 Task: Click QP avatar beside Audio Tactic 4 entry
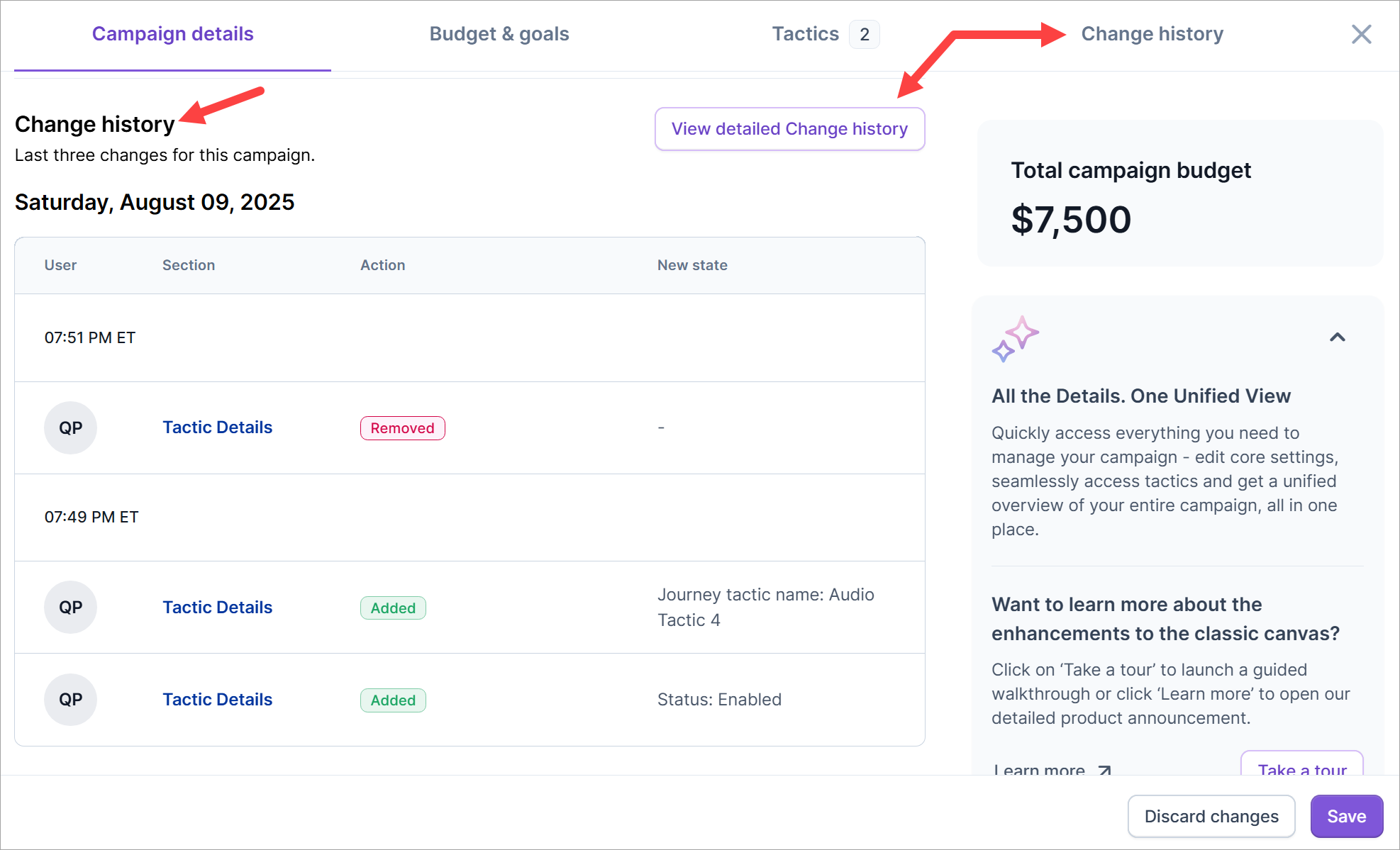click(x=70, y=608)
